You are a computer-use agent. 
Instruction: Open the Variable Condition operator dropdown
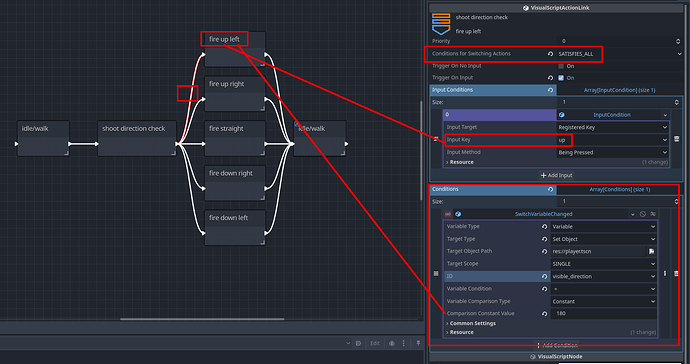[x=604, y=289]
